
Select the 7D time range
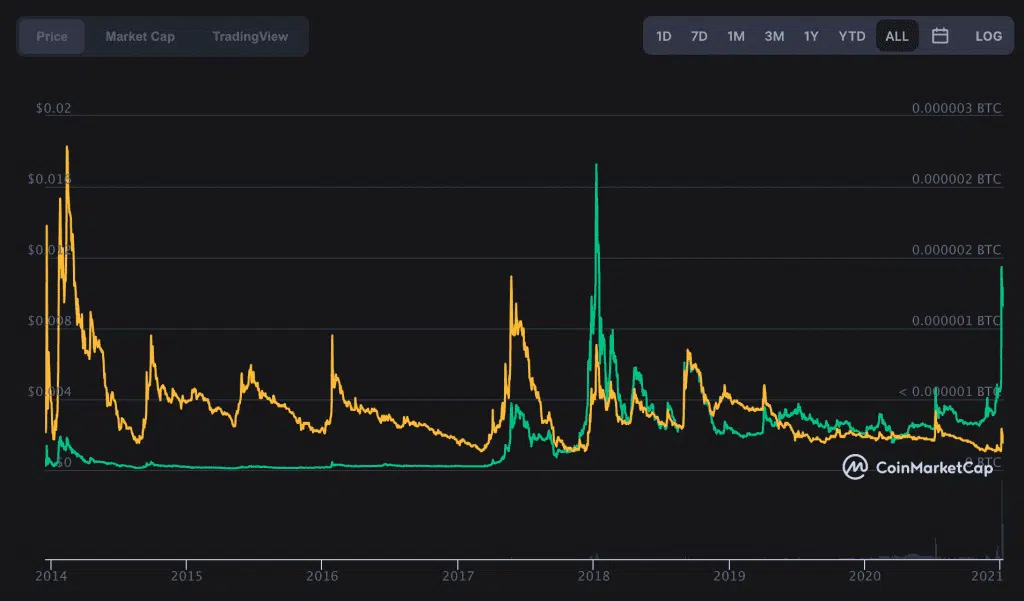699,36
